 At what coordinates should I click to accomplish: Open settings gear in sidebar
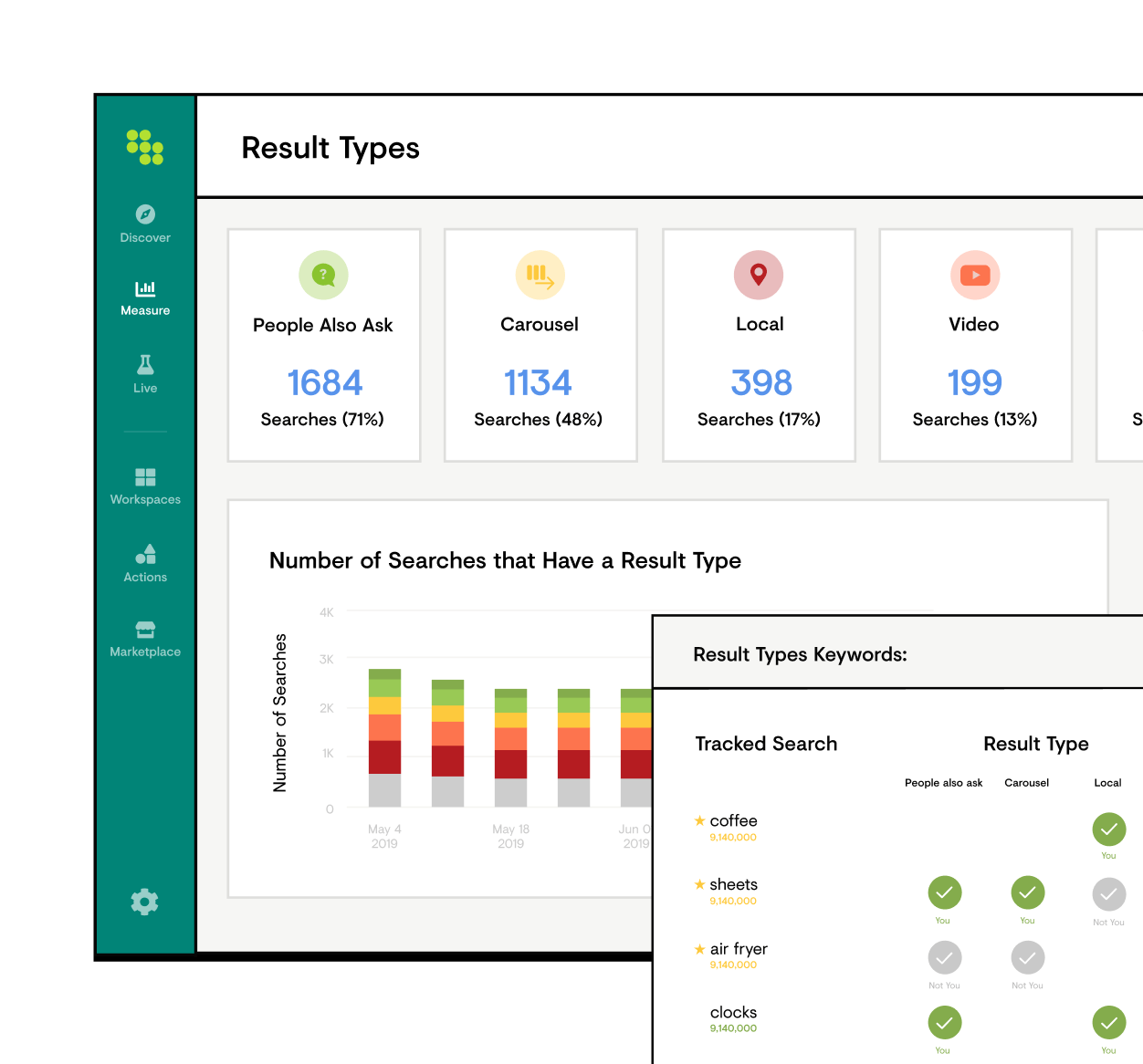tap(144, 902)
